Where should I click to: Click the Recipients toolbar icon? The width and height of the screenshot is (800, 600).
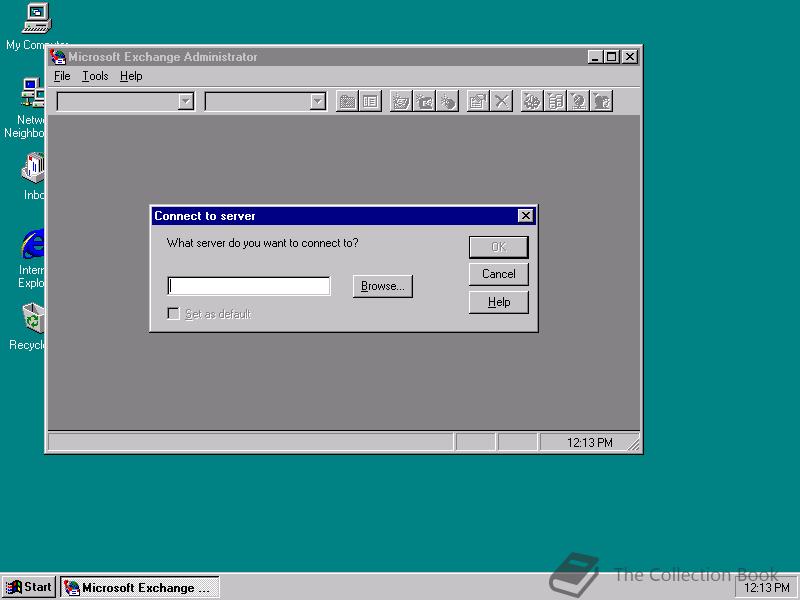point(602,101)
